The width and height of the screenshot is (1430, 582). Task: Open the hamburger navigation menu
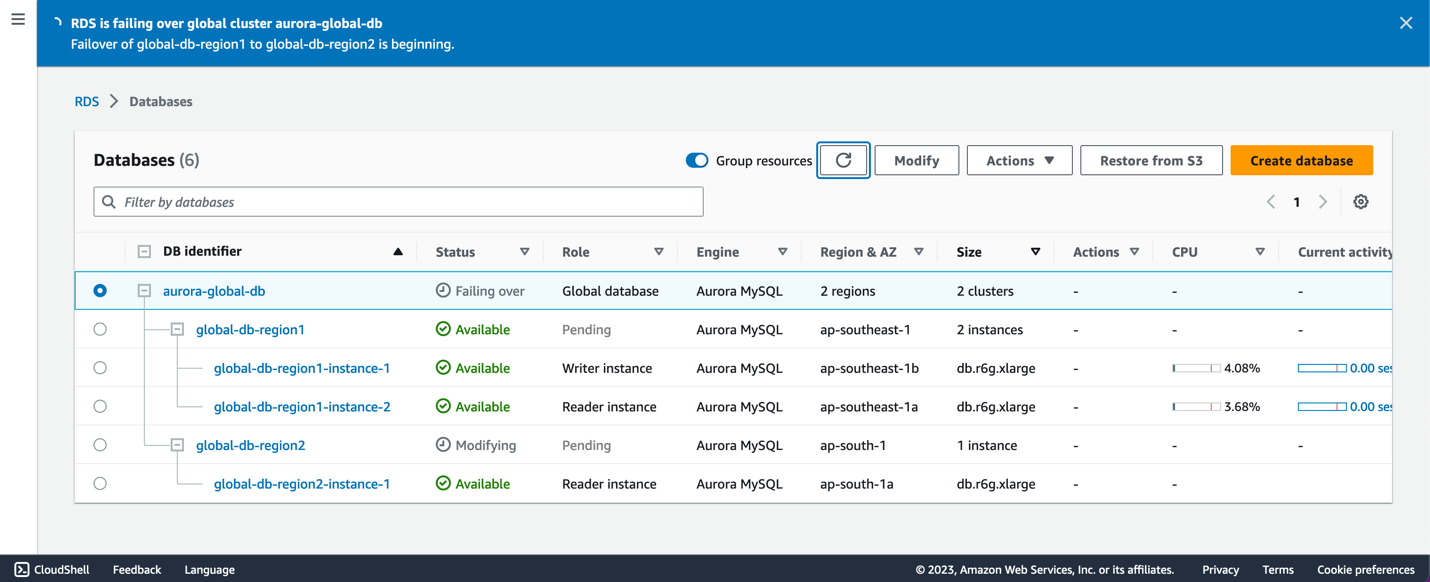[x=18, y=19]
